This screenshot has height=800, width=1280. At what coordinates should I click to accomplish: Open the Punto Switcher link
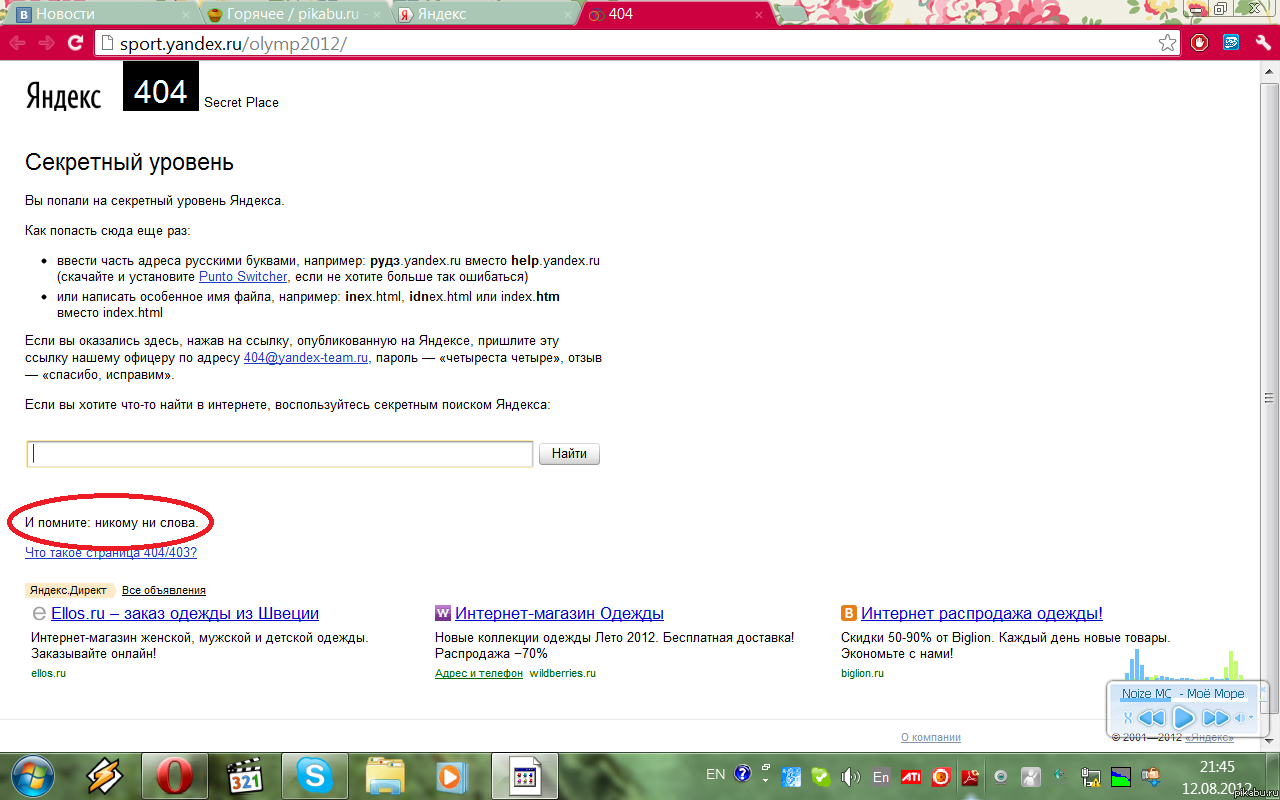(x=243, y=276)
